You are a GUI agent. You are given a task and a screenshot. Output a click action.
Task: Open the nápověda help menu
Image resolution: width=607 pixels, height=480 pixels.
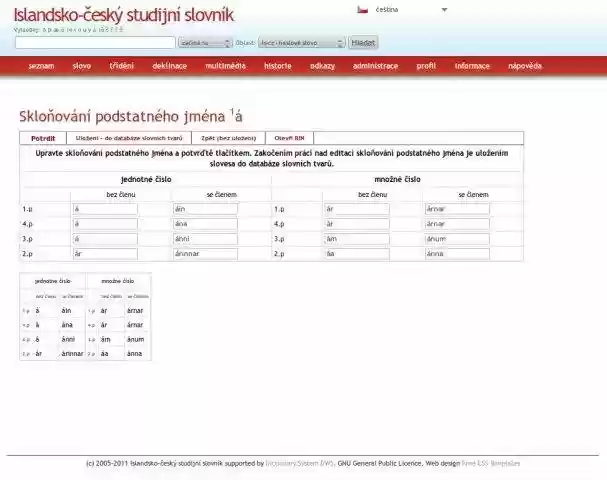pos(525,66)
